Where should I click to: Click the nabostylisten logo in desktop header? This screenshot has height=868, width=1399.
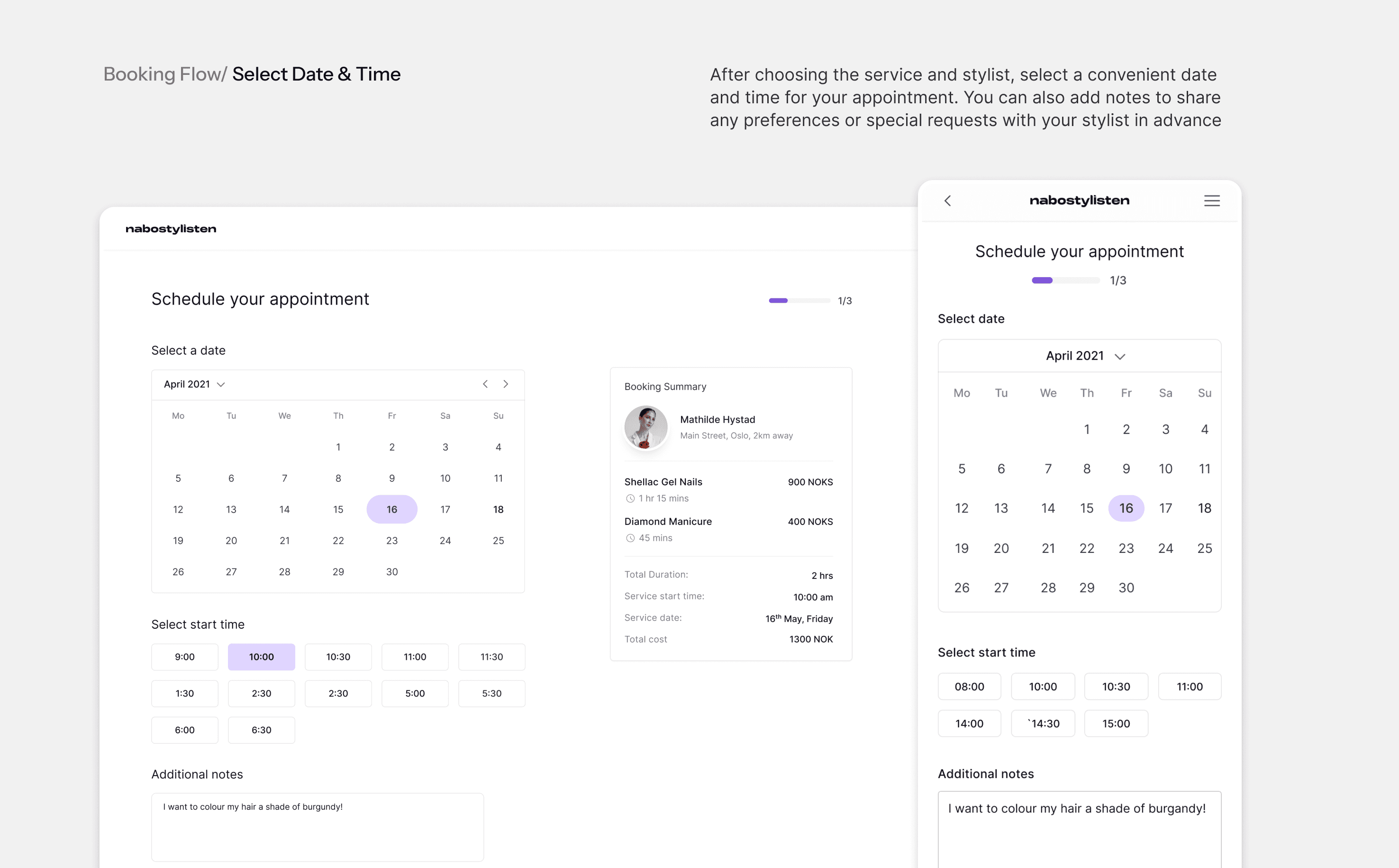171,229
